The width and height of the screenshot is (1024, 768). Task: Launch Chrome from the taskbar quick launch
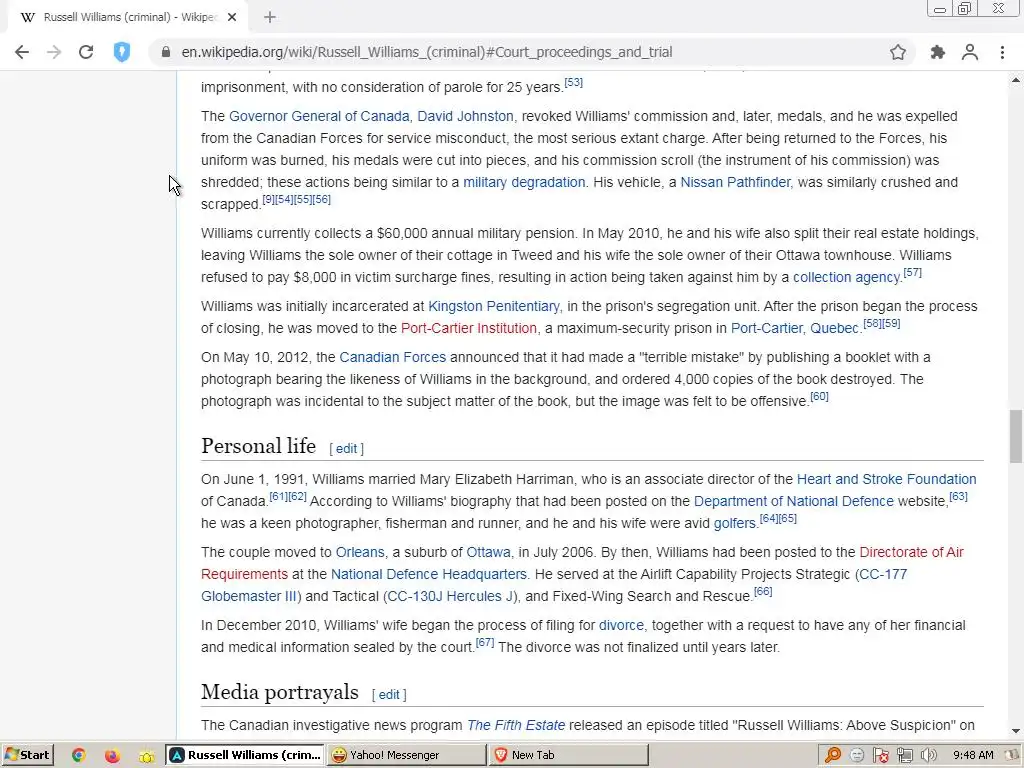[x=78, y=756]
